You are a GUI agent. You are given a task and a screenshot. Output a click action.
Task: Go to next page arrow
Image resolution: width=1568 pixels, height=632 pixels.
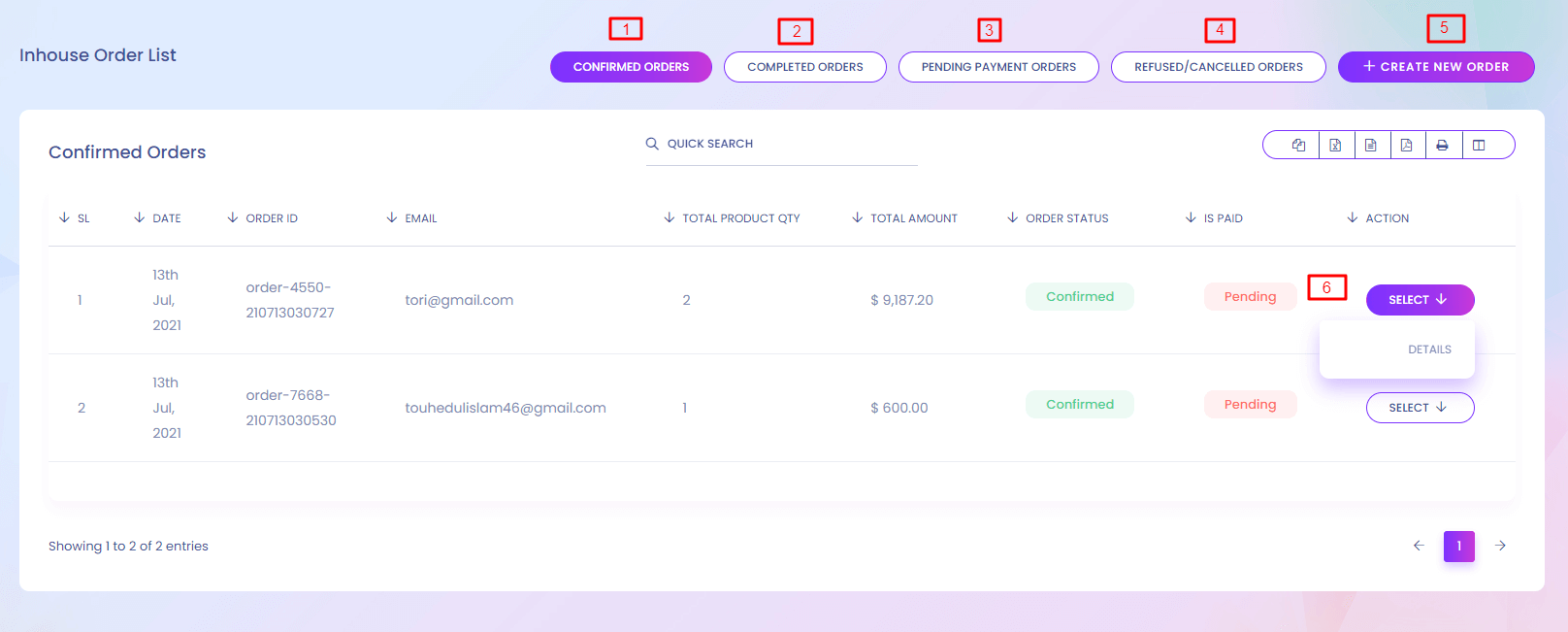pyautogui.click(x=1500, y=546)
